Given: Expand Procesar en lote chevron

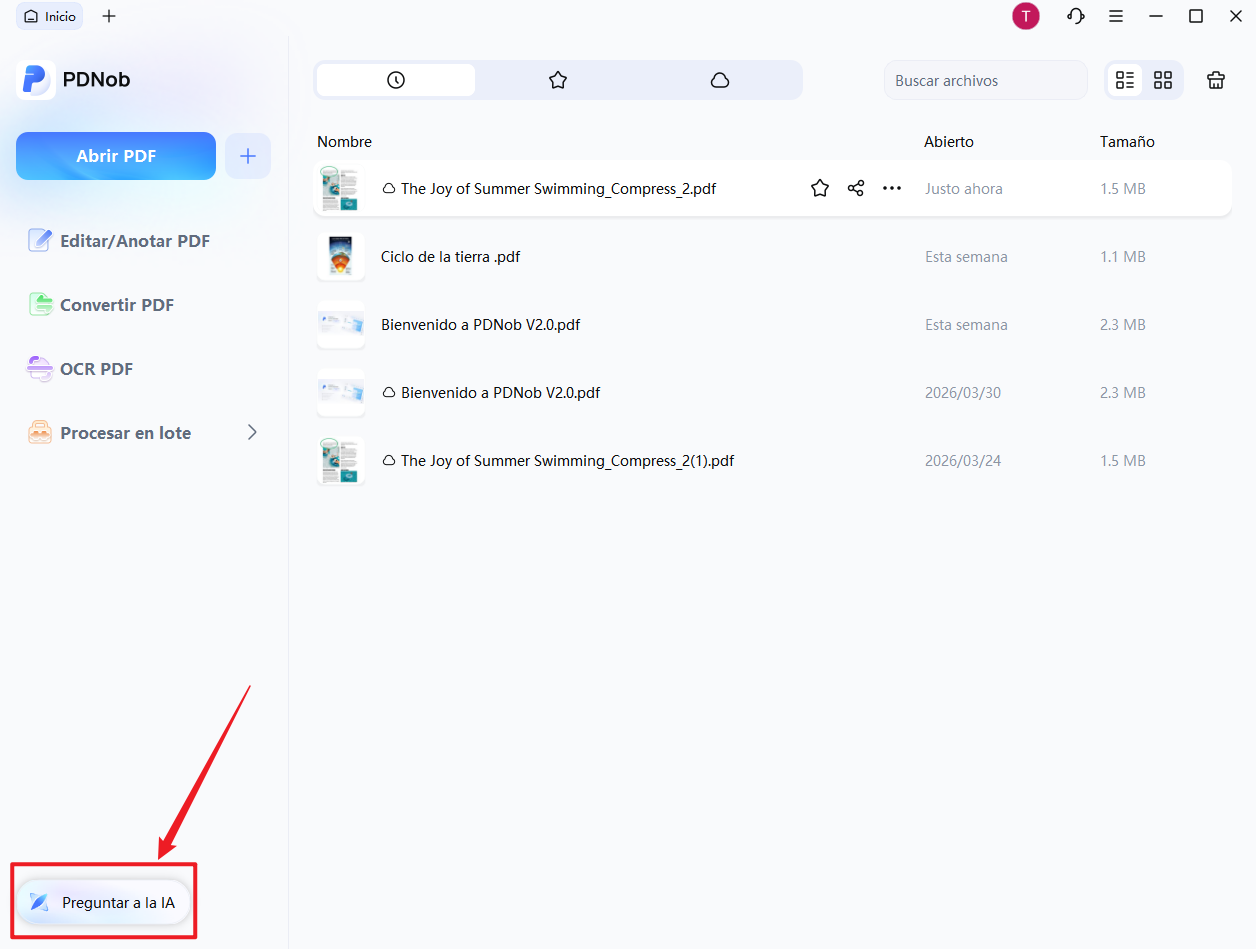Looking at the screenshot, I should pyautogui.click(x=252, y=432).
